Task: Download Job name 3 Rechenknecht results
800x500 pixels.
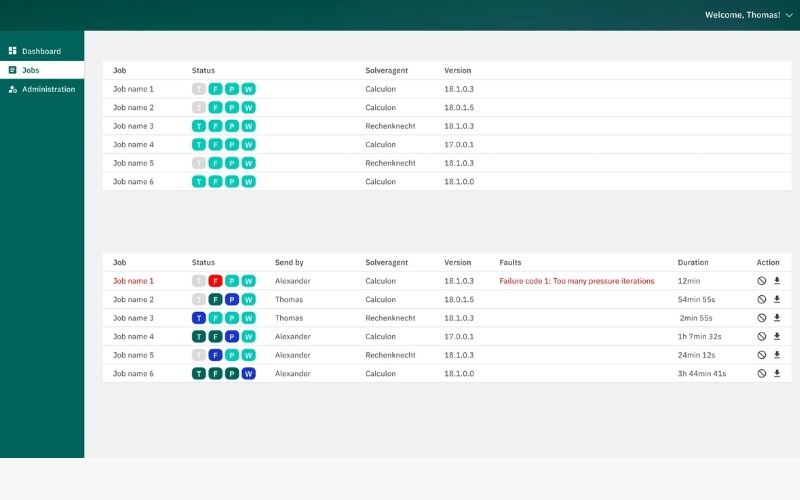Action: [777, 318]
